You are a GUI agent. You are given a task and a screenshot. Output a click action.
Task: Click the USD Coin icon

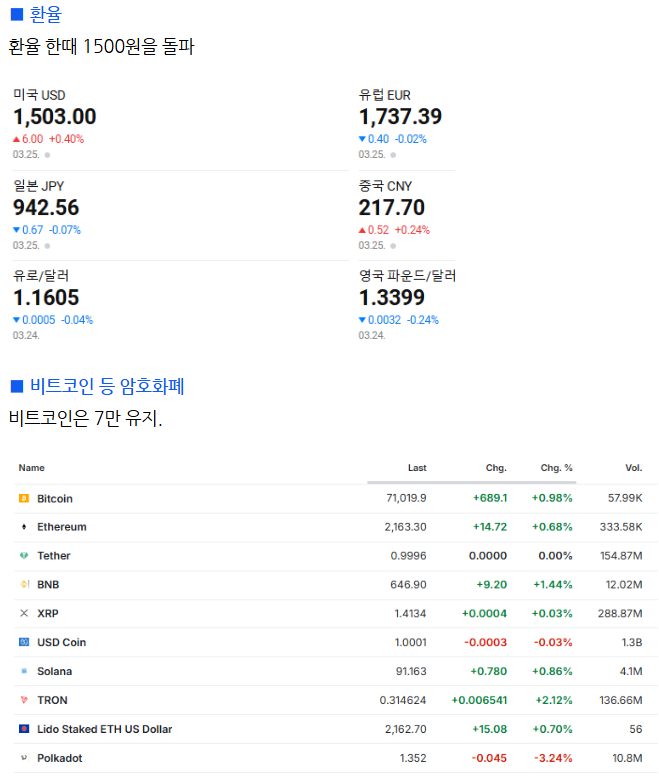[24, 642]
